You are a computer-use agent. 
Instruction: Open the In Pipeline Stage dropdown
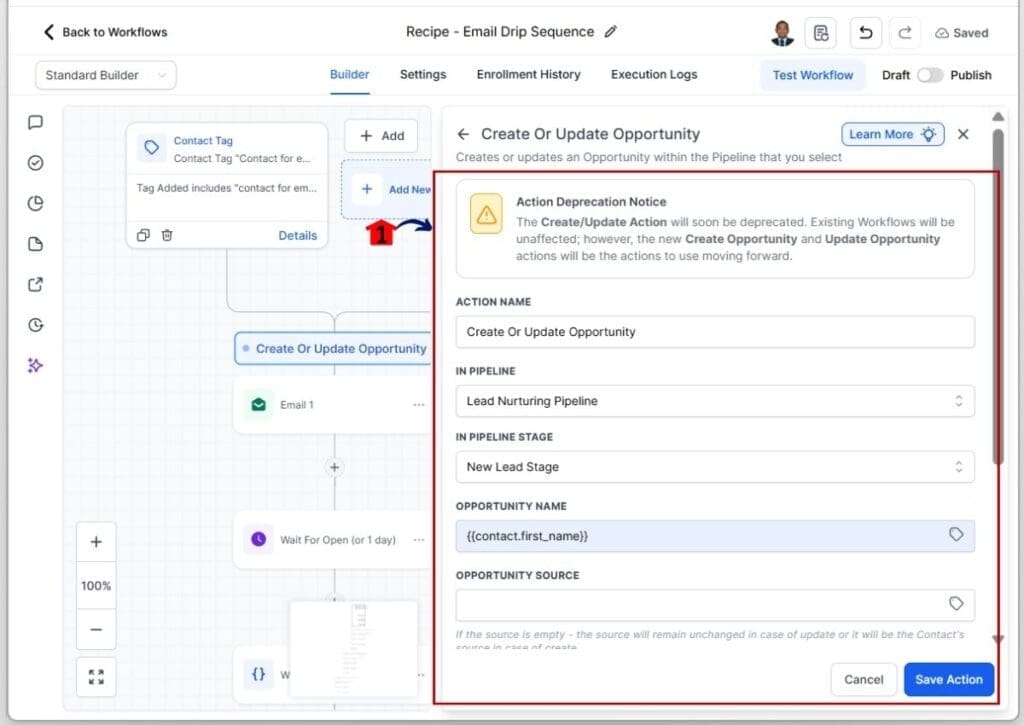[x=715, y=467]
